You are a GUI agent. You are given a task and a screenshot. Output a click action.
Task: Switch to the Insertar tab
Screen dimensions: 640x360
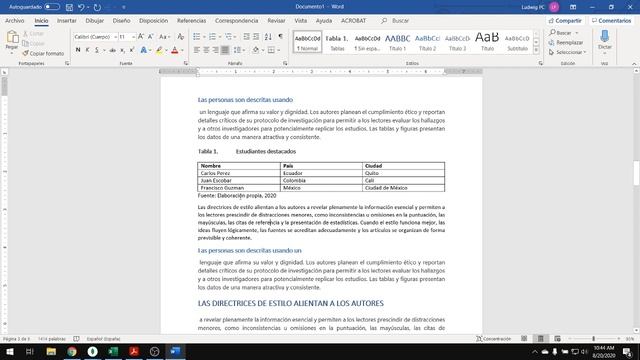pos(67,20)
